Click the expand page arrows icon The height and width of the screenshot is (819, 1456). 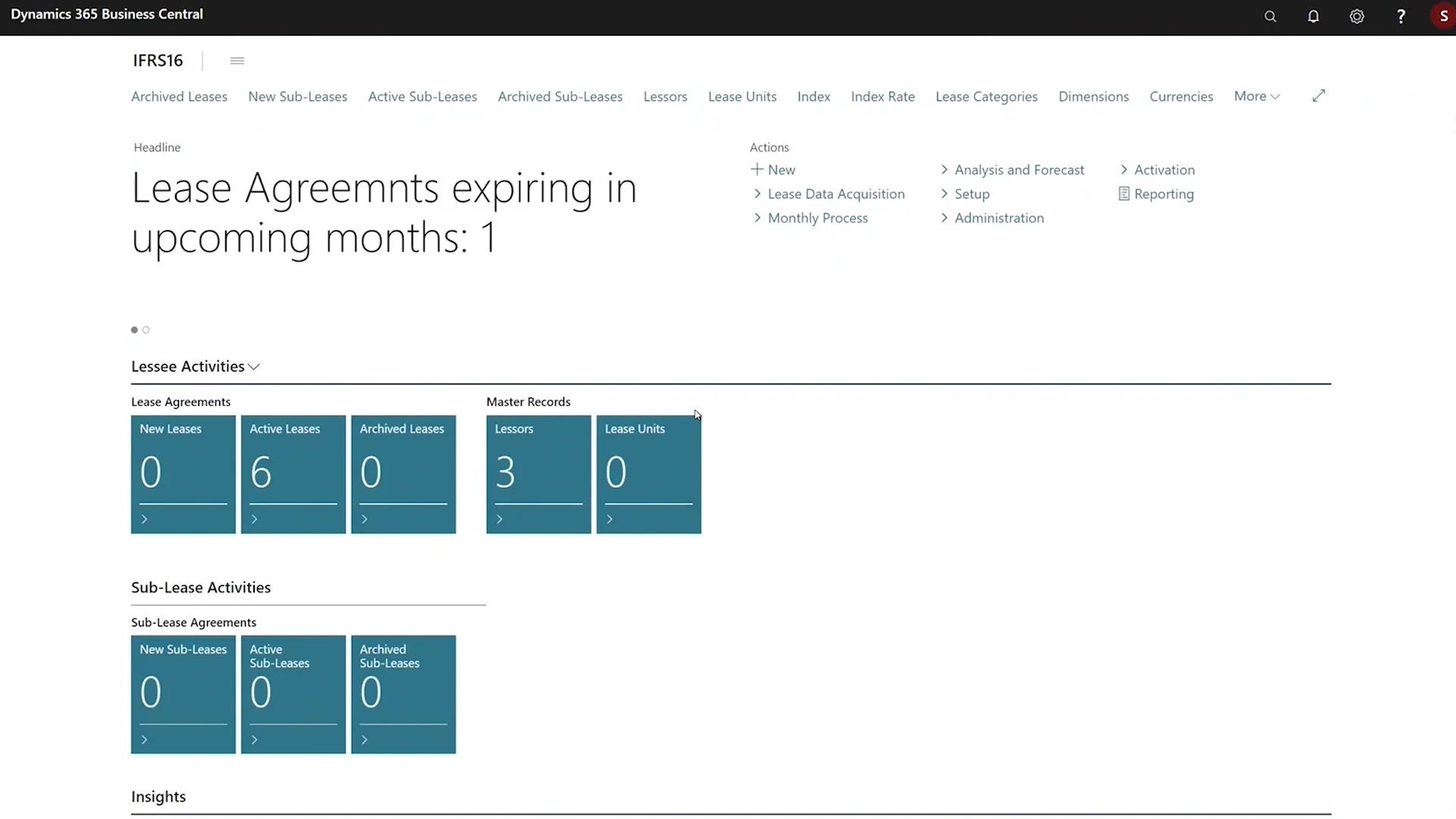[x=1319, y=96]
